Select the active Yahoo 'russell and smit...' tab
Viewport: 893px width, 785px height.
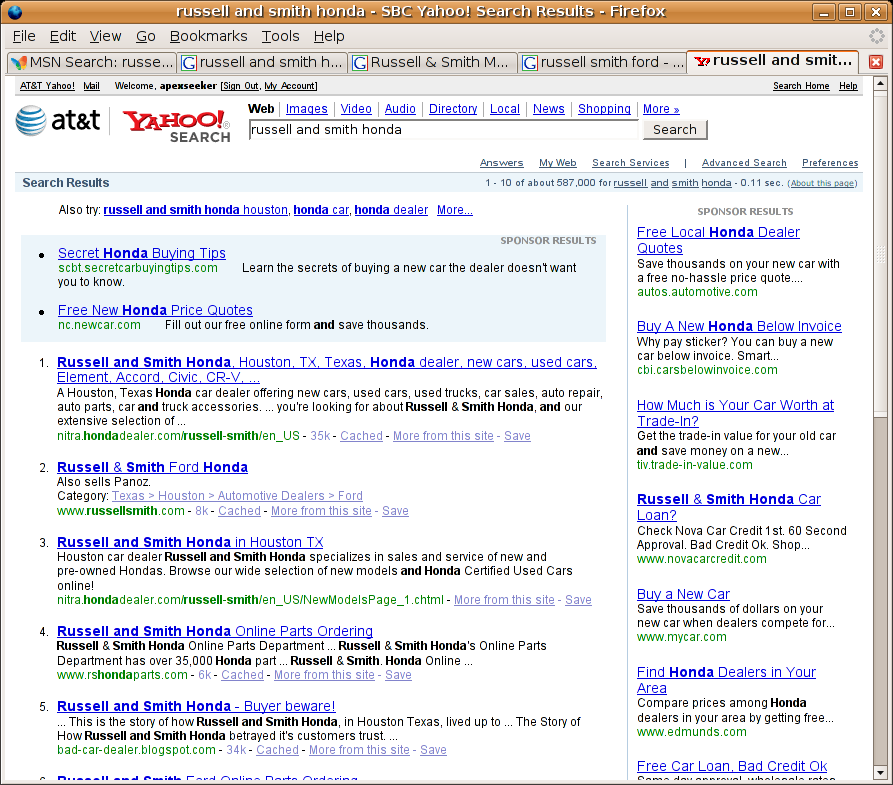pos(774,60)
